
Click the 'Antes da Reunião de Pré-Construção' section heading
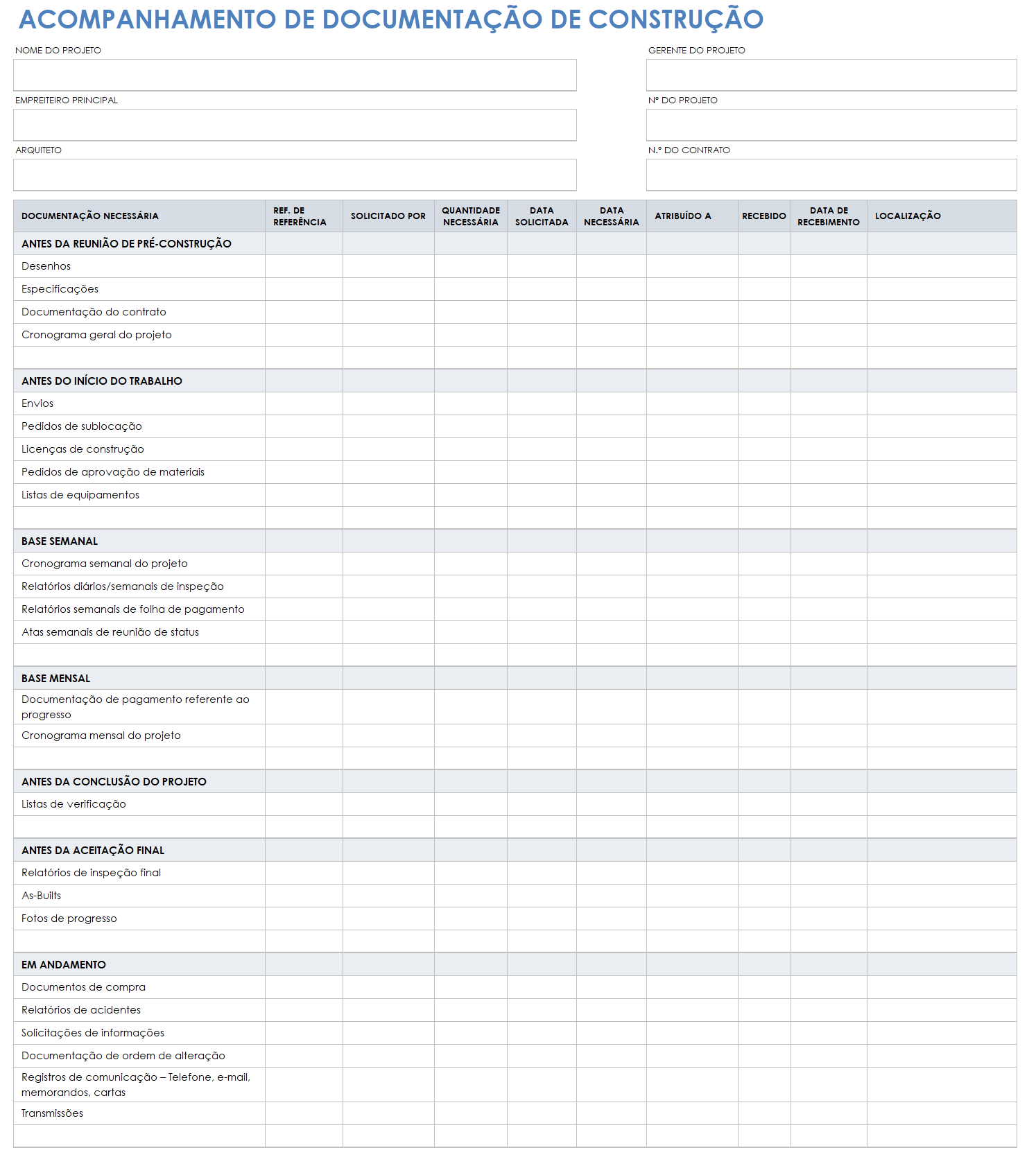[126, 243]
